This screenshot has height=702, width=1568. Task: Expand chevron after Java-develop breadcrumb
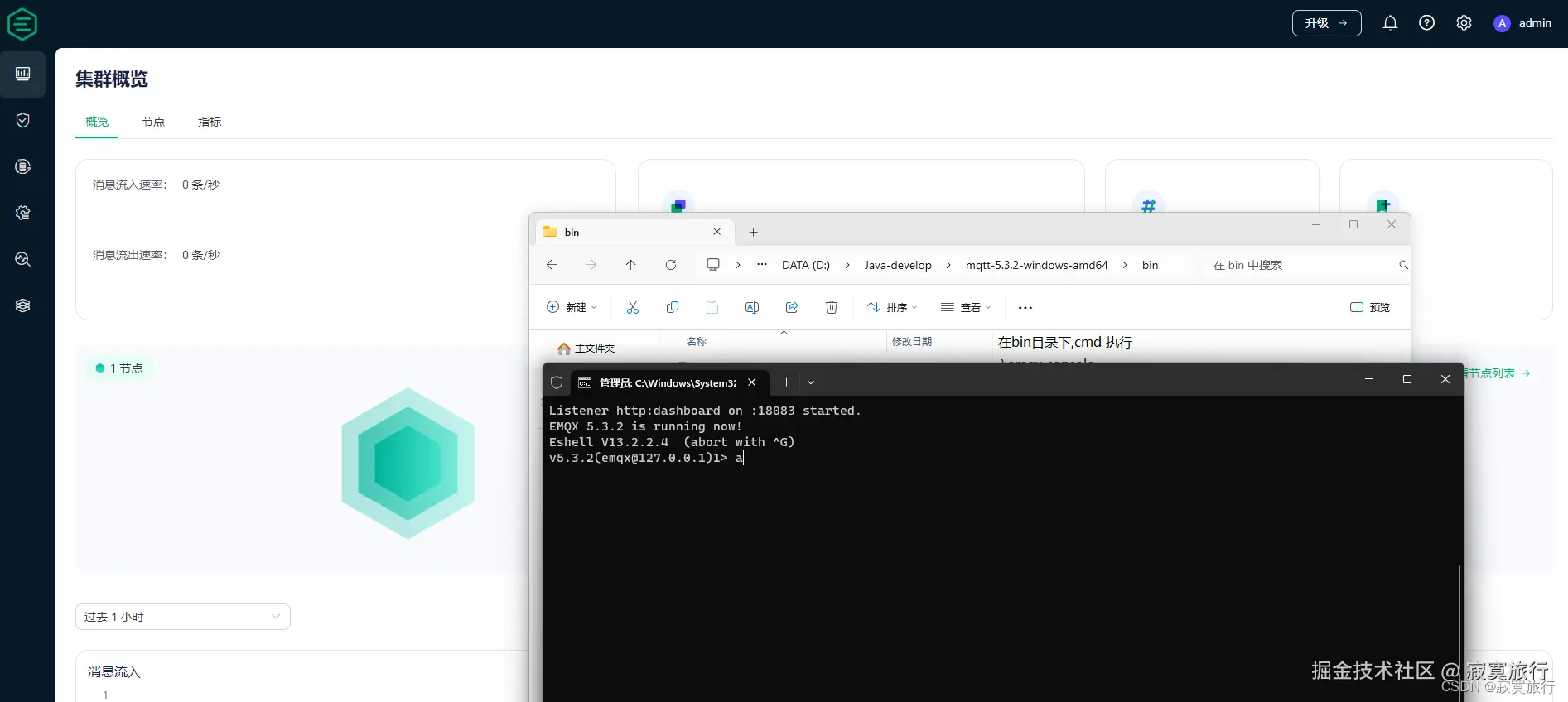[948, 265]
